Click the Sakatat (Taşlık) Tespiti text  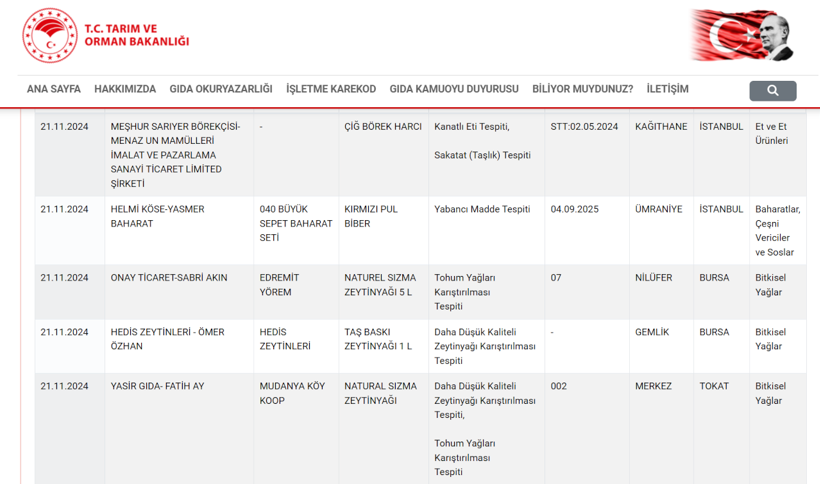pyautogui.click(x=482, y=155)
